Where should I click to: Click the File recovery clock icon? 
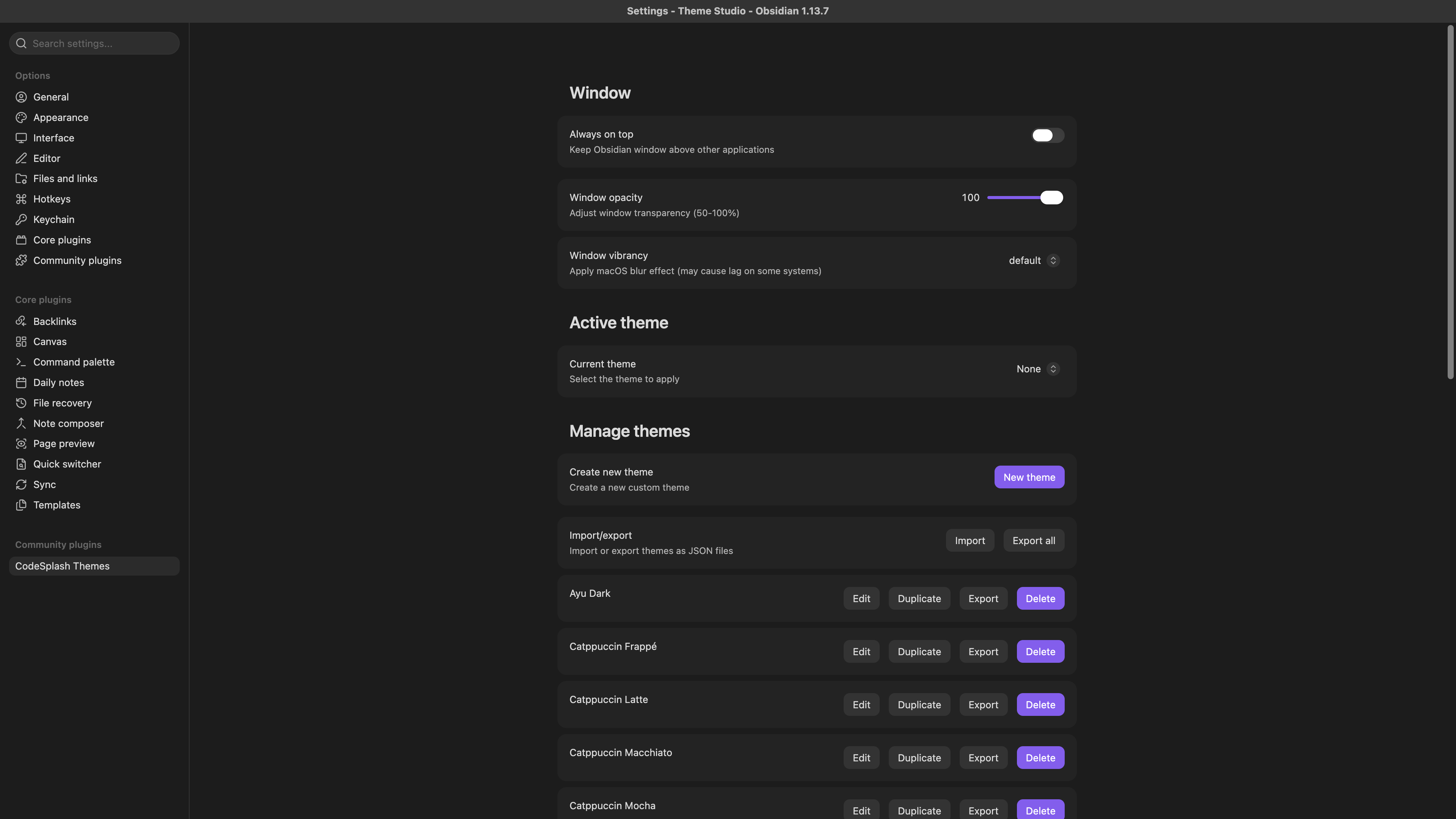point(21,403)
